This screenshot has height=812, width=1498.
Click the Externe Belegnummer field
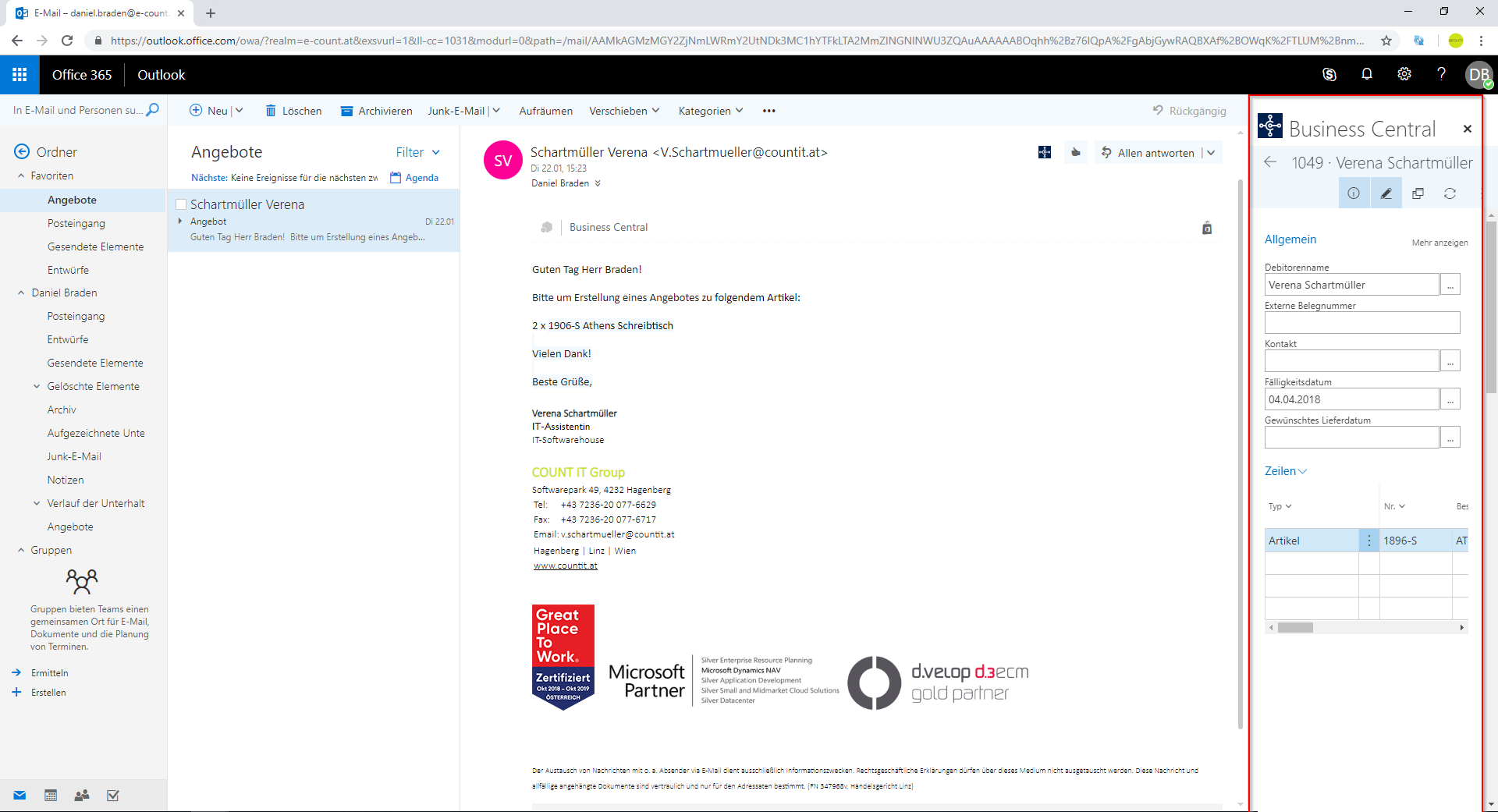(x=1362, y=323)
